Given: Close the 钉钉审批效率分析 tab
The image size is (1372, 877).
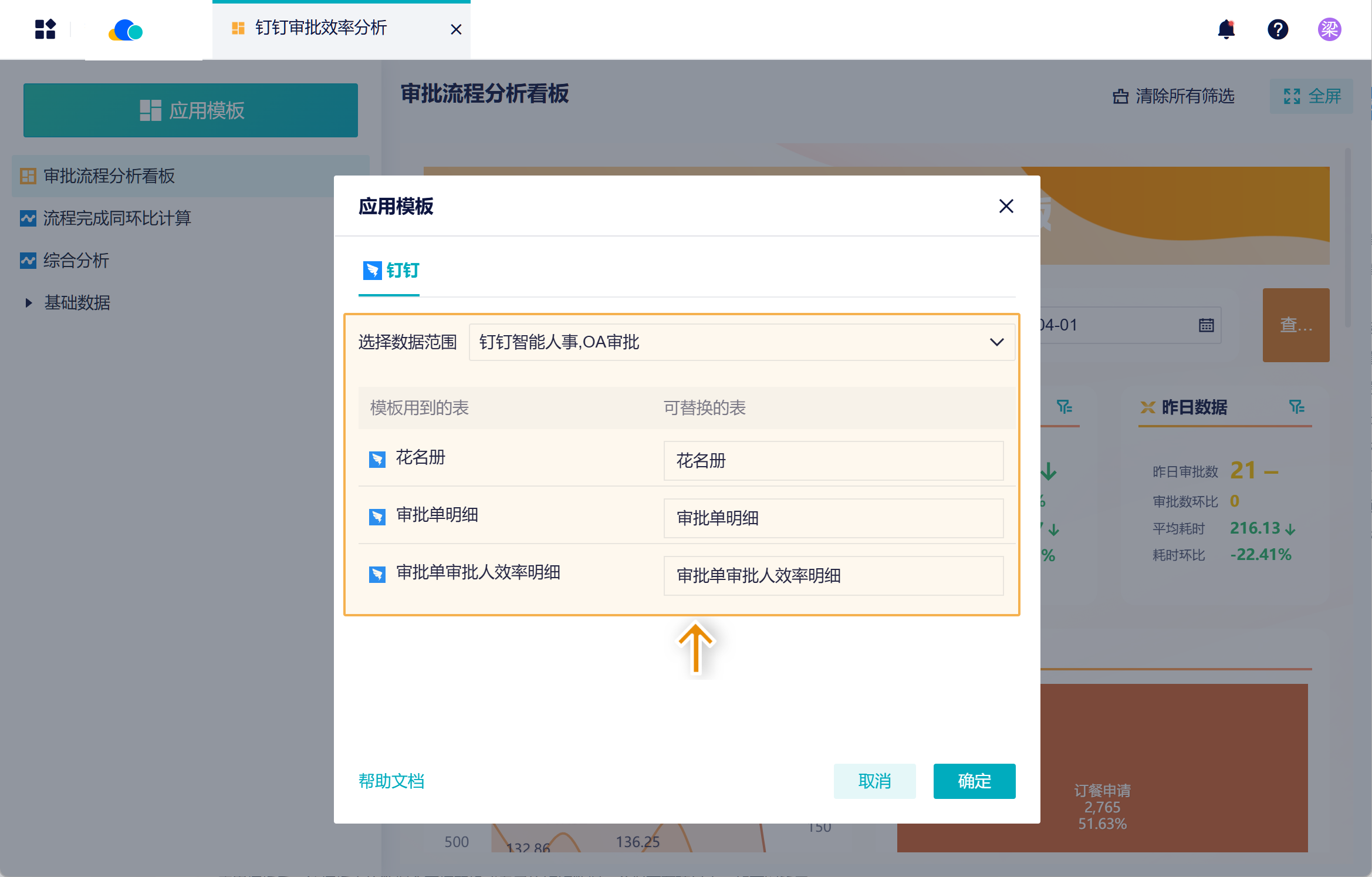Looking at the screenshot, I should [x=456, y=29].
